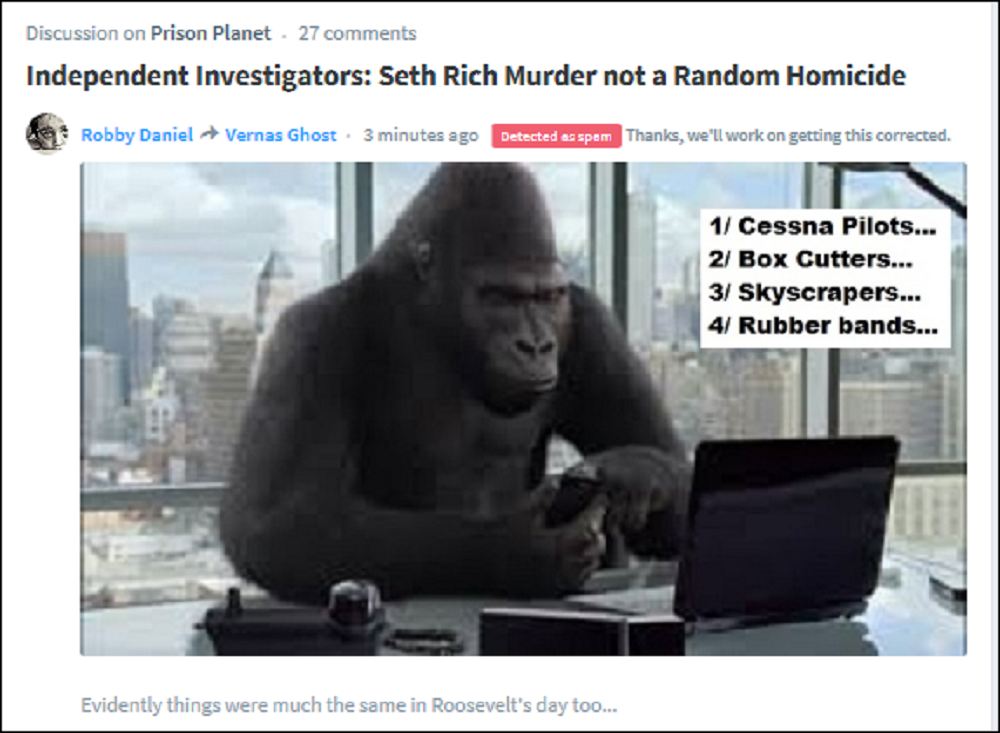The width and height of the screenshot is (1000, 733).
Task: Click the red-domed gadget on the desk
Action: point(353,603)
